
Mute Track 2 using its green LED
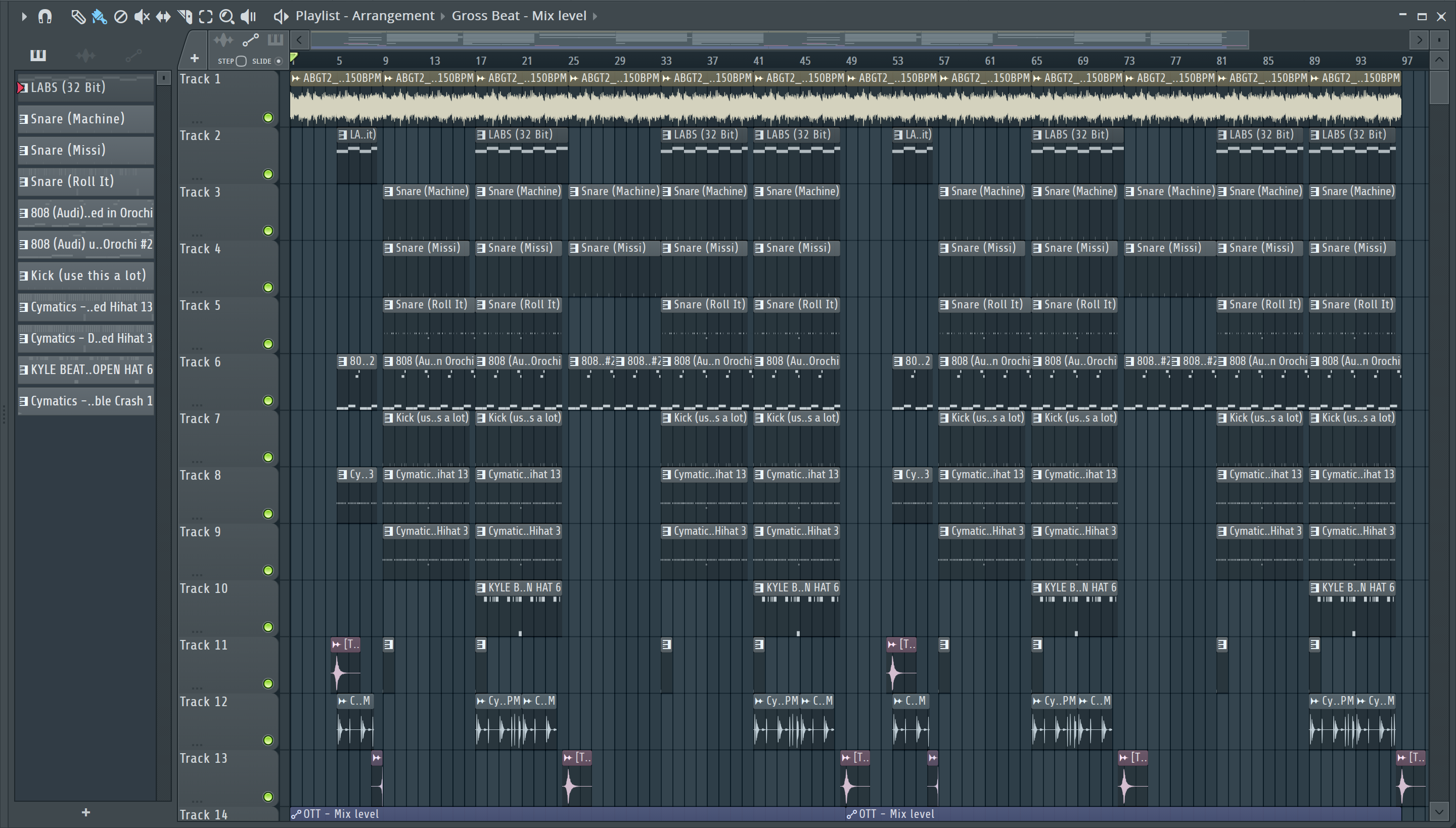[268, 174]
